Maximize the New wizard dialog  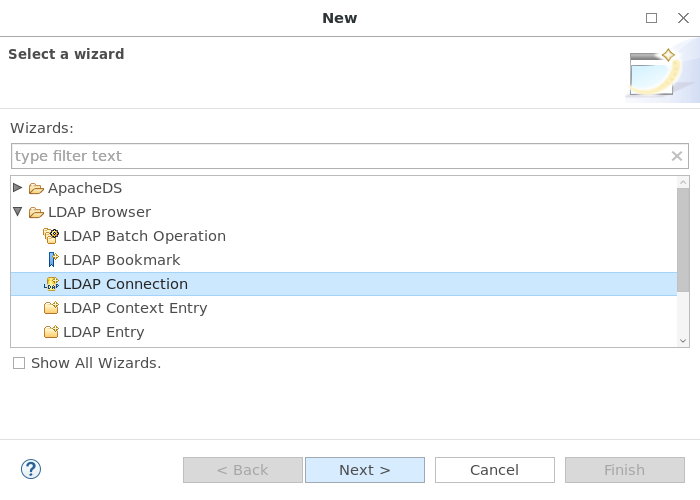point(651,18)
